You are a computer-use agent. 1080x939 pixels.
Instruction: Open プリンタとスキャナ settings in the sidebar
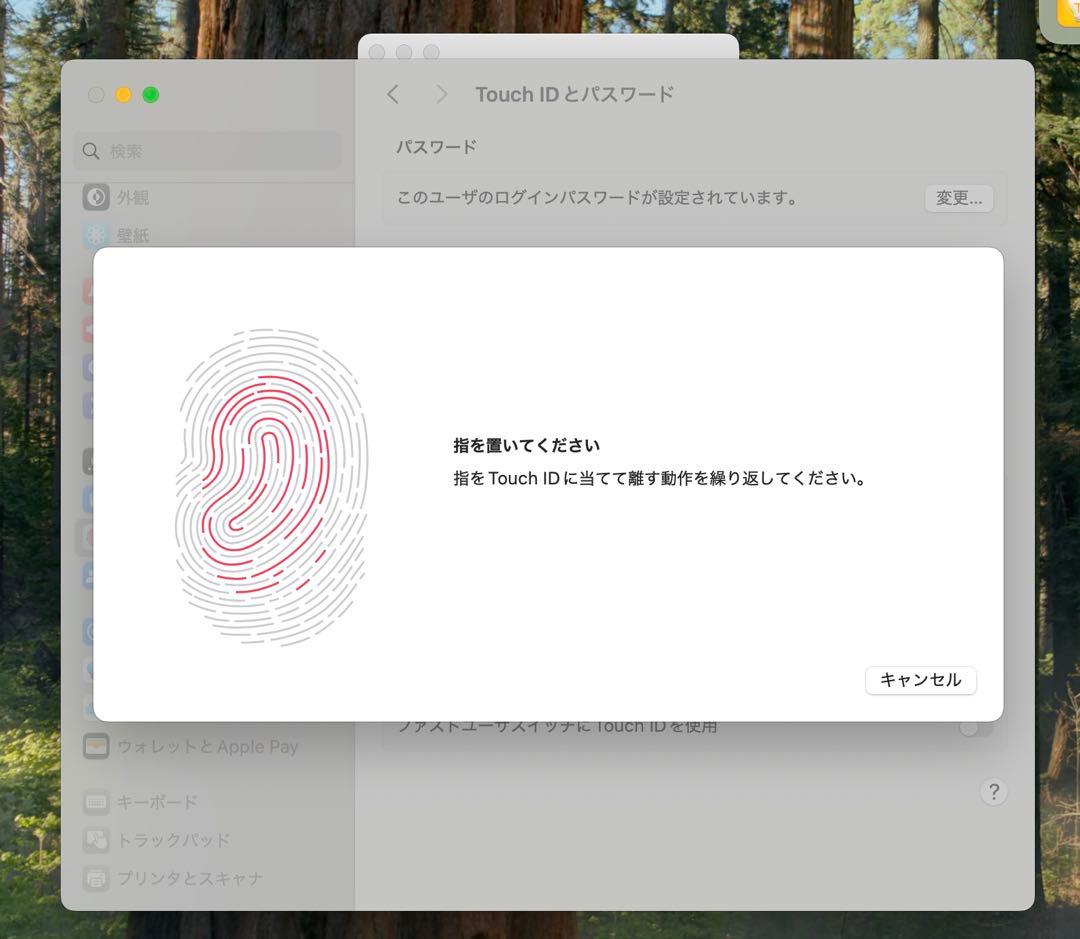tap(189, 878)
